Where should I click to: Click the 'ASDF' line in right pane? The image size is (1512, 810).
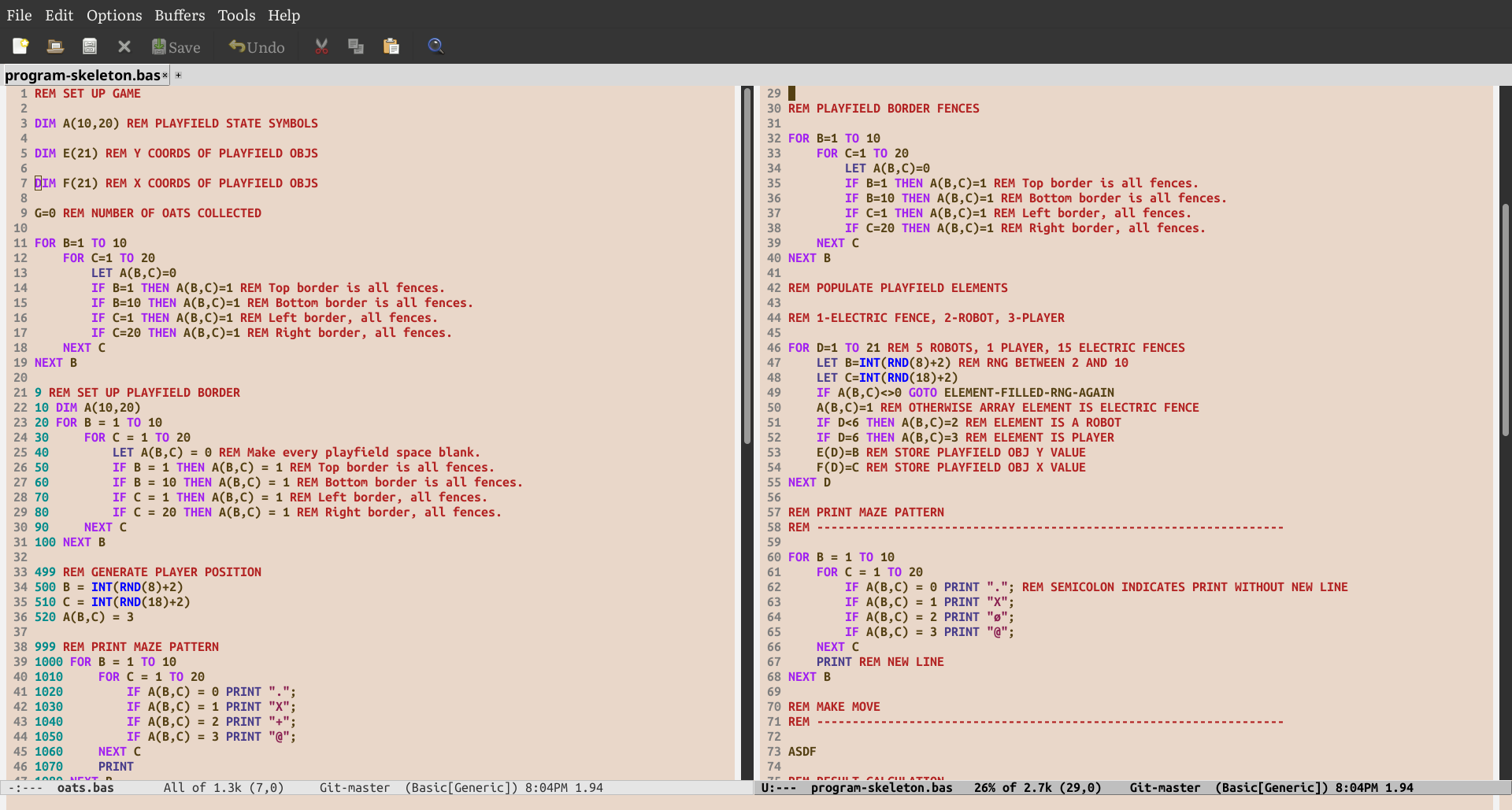(802, 752)
